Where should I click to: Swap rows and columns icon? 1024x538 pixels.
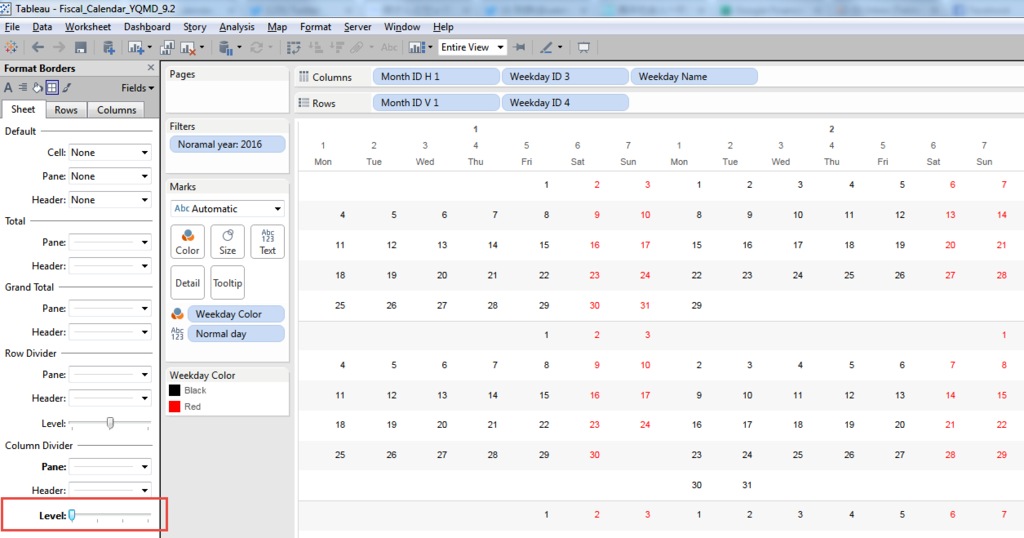coord(294,47)
